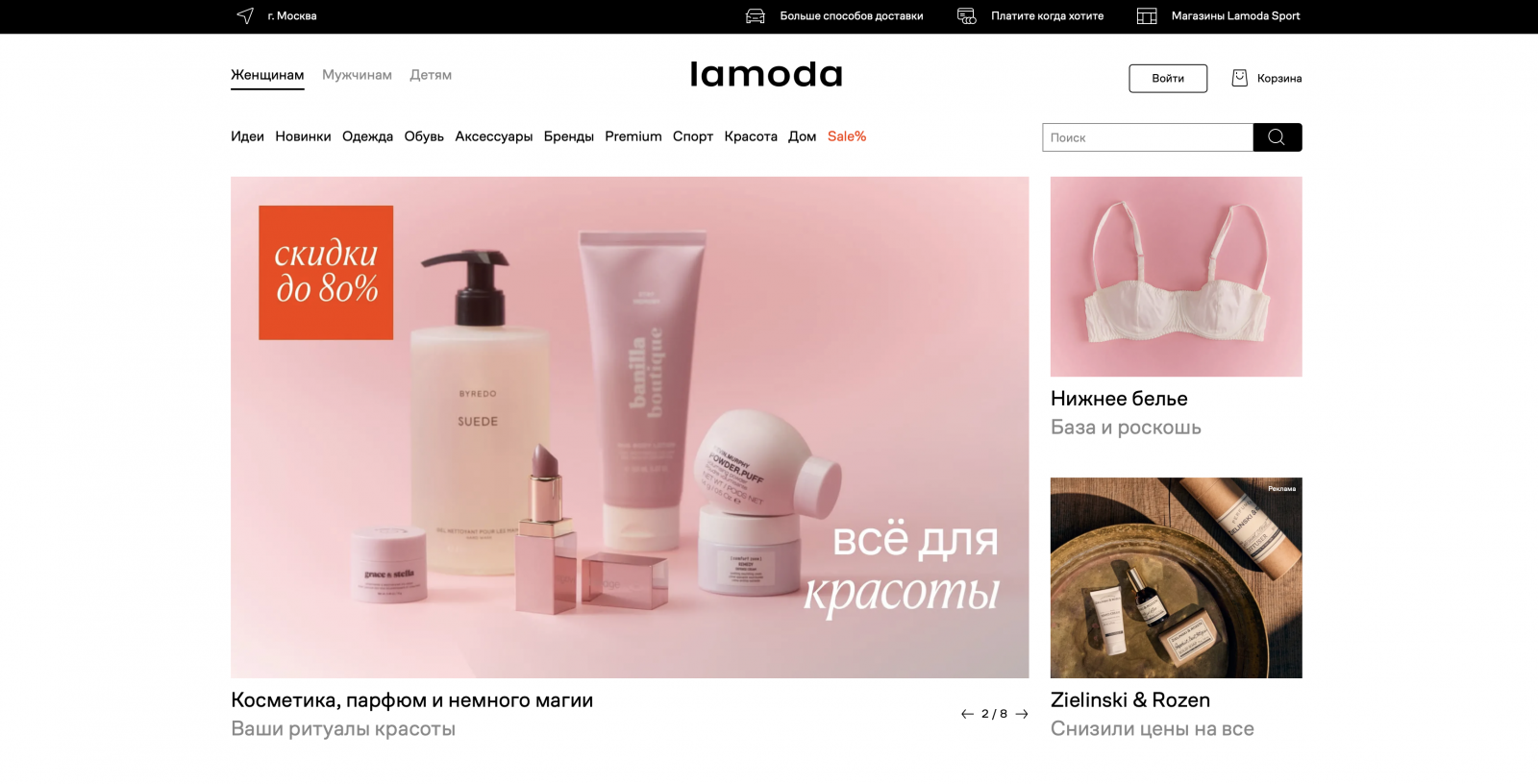The width and height of the screenshot is (1538, 784).
Task: Switch to the Мужчинам tab
Action: point(357,75)
